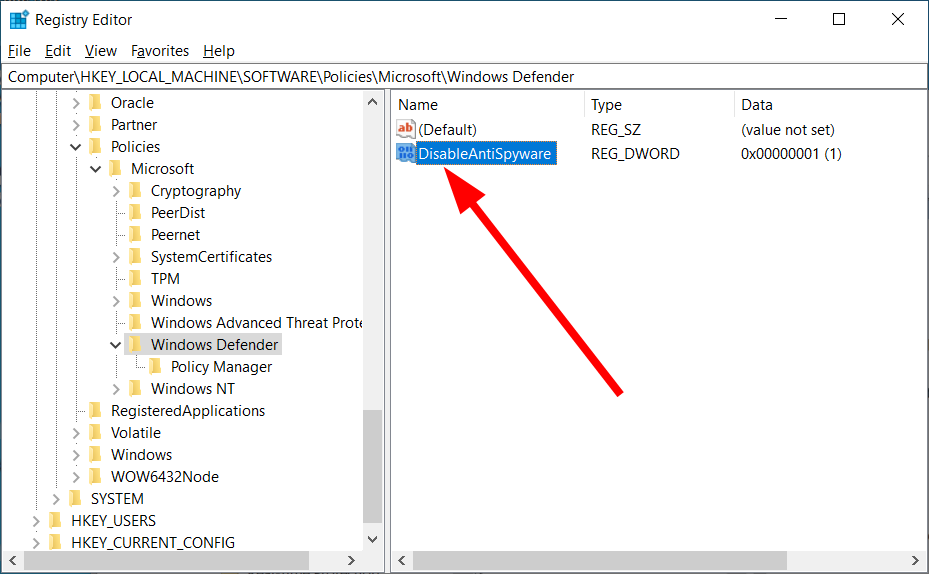This screenshot has height=574, width=929.
Task: Click the tree pane vertical scrollbar thumb
Action: [x=373, y=466]
